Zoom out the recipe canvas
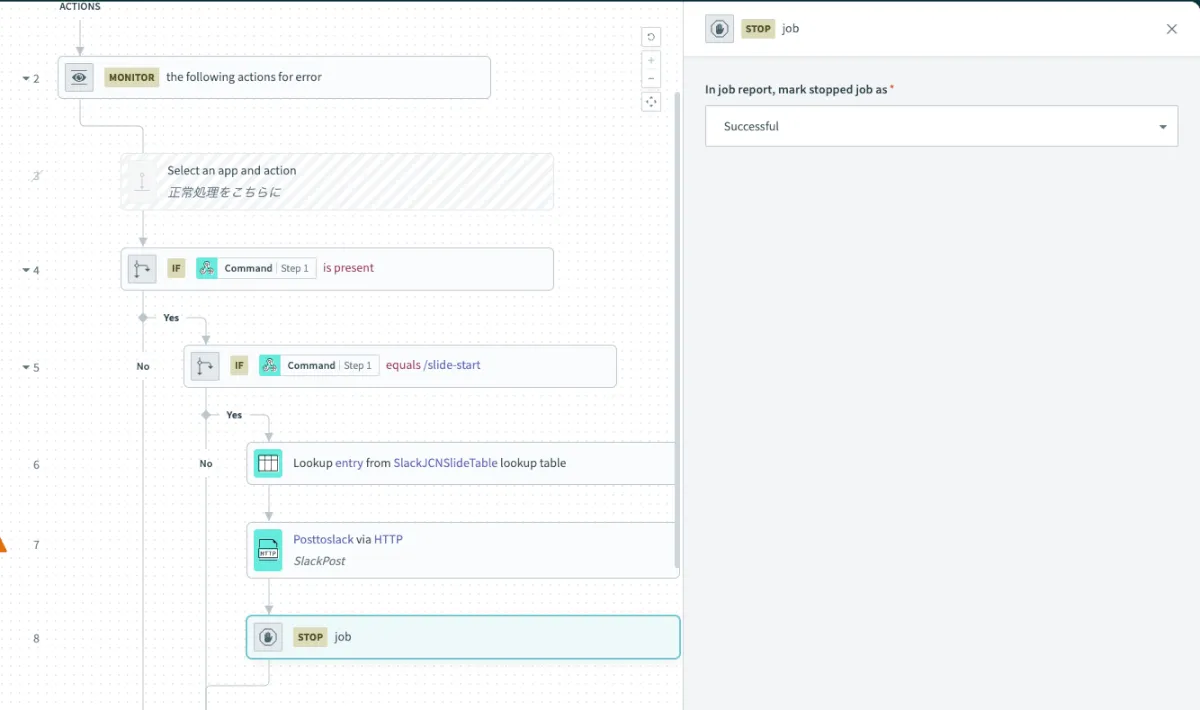Screen dimensions: 1200x710 [651, 79]
